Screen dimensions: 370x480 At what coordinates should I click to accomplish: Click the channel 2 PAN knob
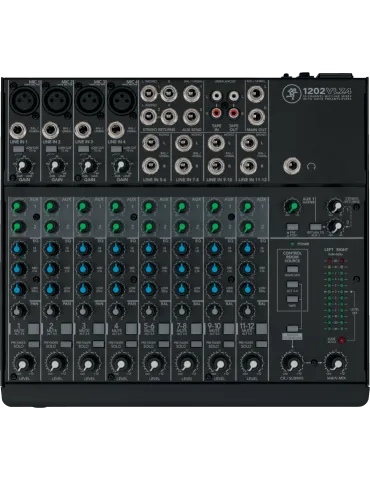coord(50,311)
